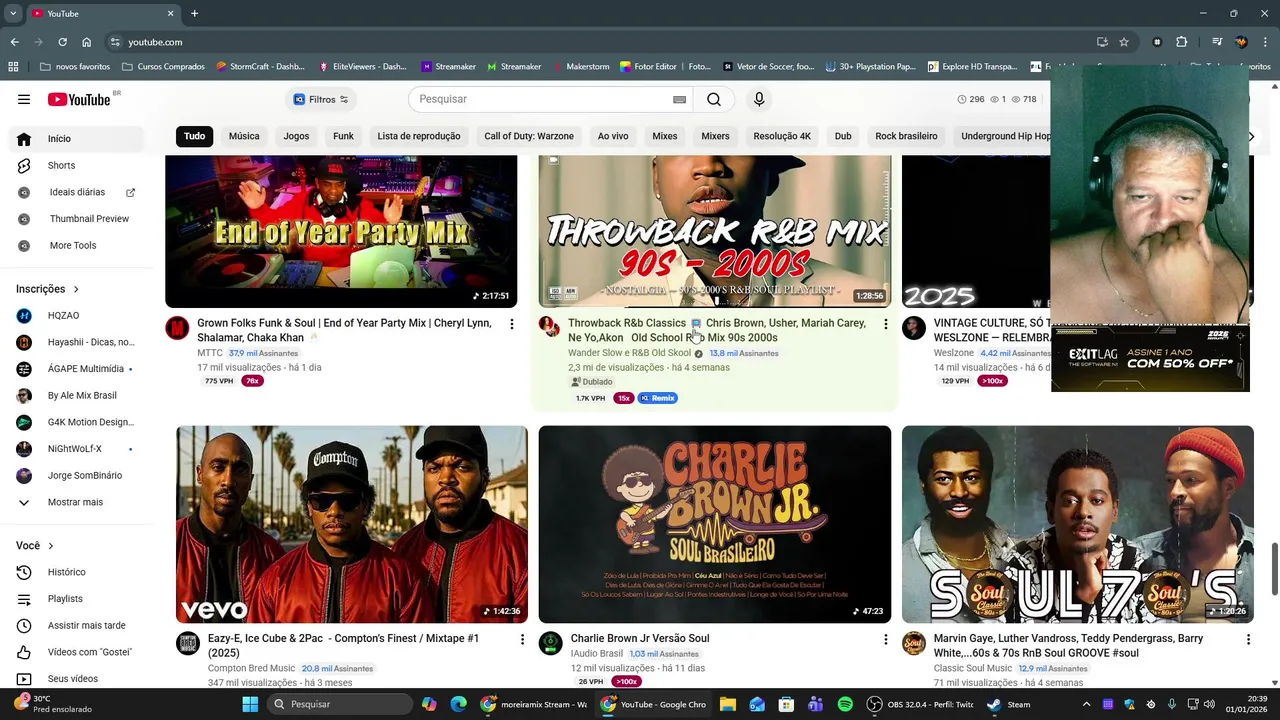This screenshot has height=720, width=1280.
Task: Open more options for Marvin Gaye soul video
Action: pyautogui.click(x=1248, y=639)
